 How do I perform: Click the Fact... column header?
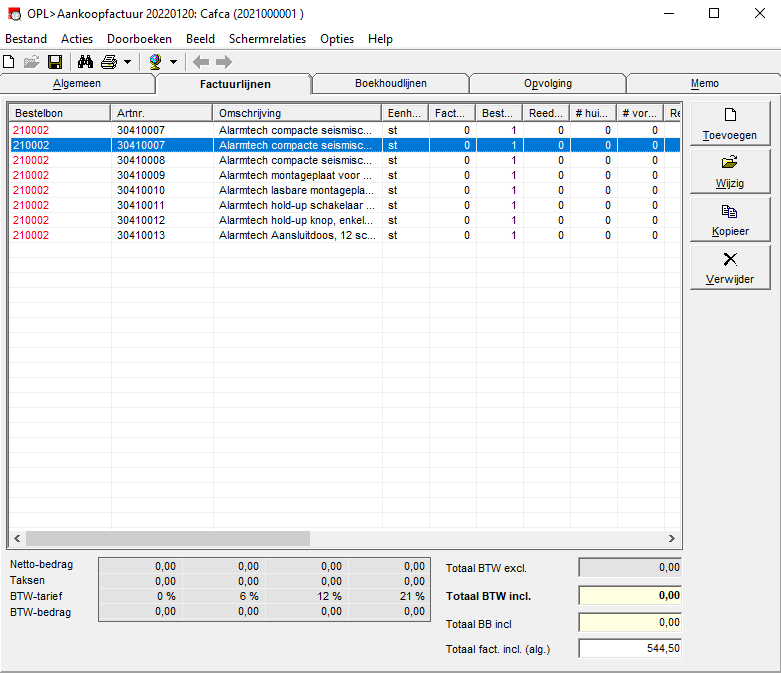pos(452,113)
